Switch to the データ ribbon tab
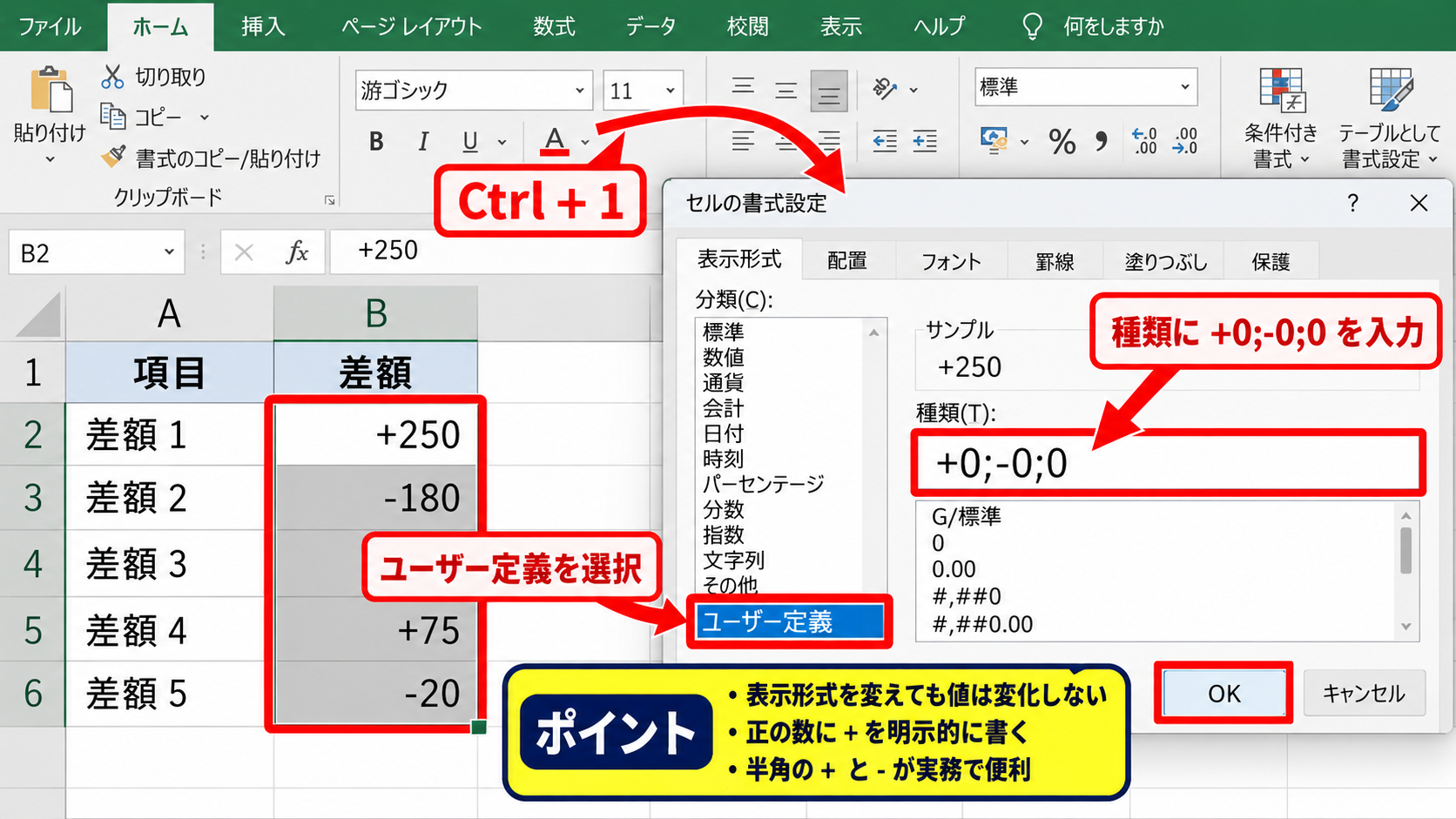The image size is (1456, 819). point(650,27)
